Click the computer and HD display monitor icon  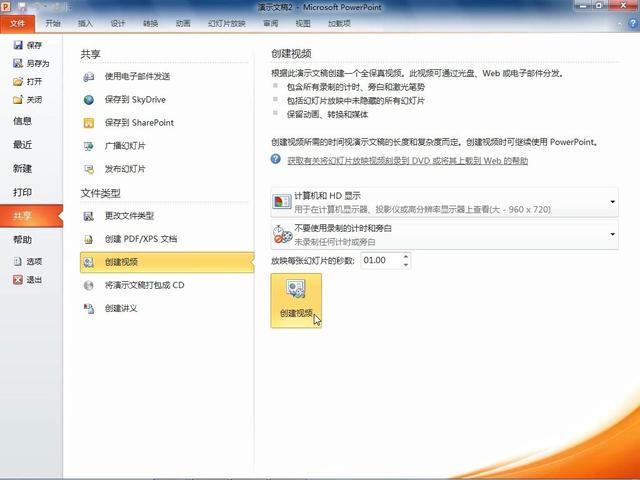(282, 202)
